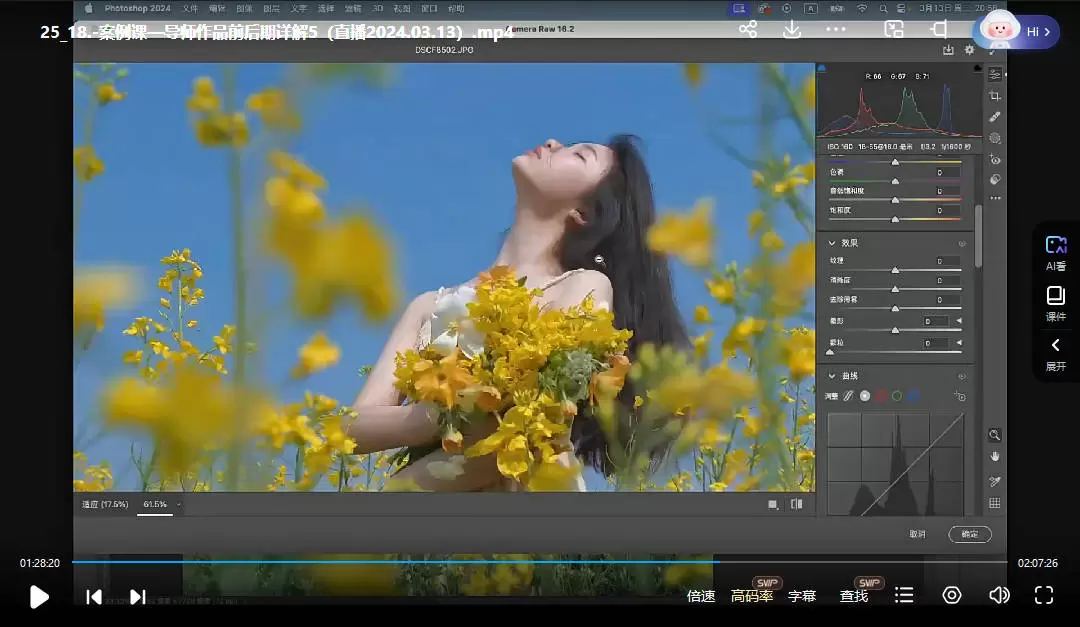Select the Masking tool in Camera Raw

click(x=995, y=138)
